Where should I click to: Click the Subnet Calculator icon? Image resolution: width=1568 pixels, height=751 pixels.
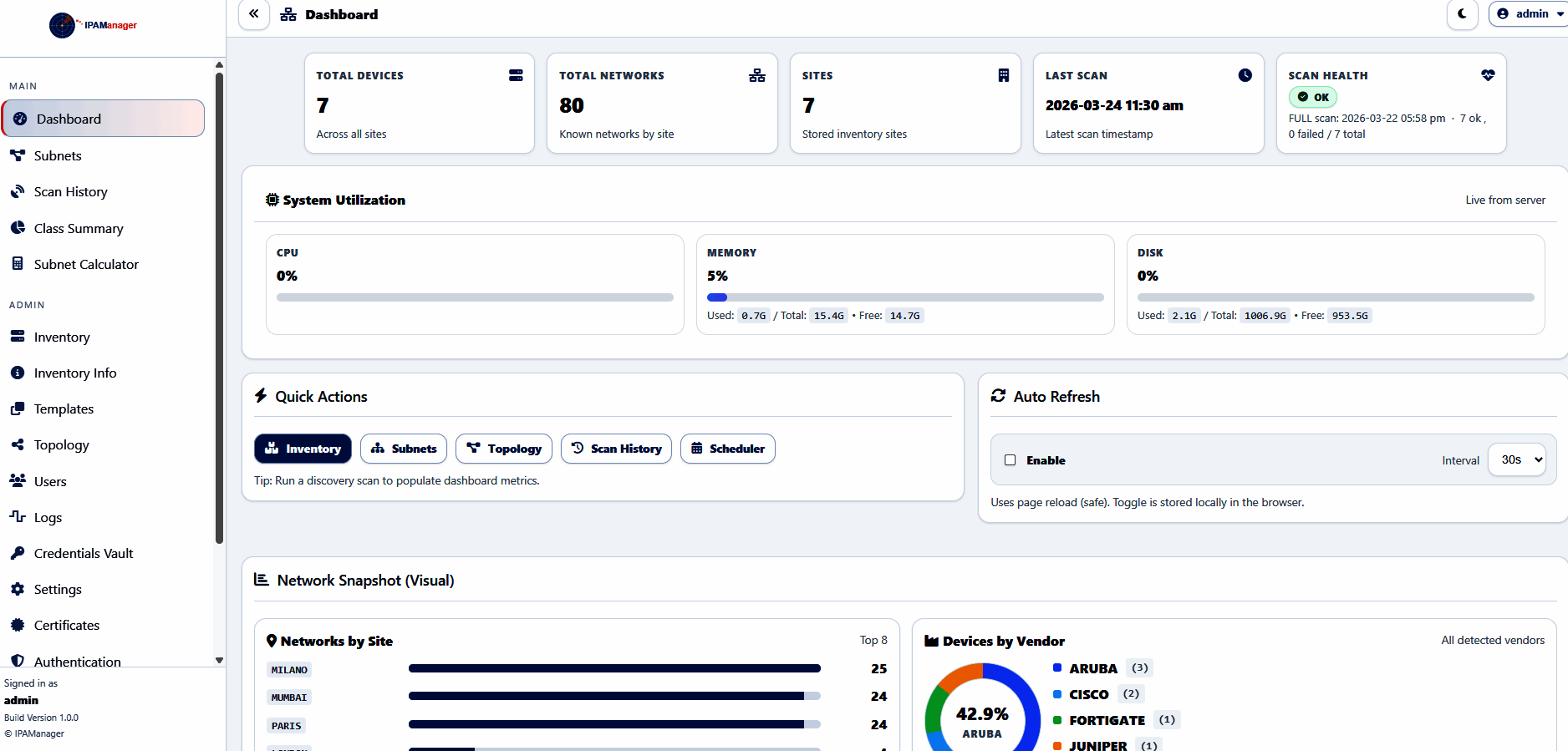[18, 264]
